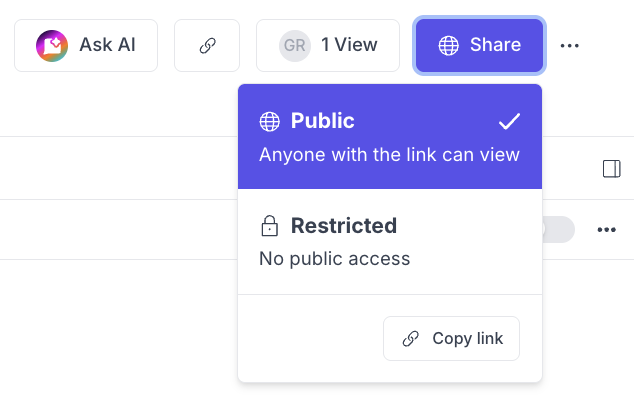Flip the partially hidden toggle switch
This screenshot has height=400, width=634.
tap(558, 229)
